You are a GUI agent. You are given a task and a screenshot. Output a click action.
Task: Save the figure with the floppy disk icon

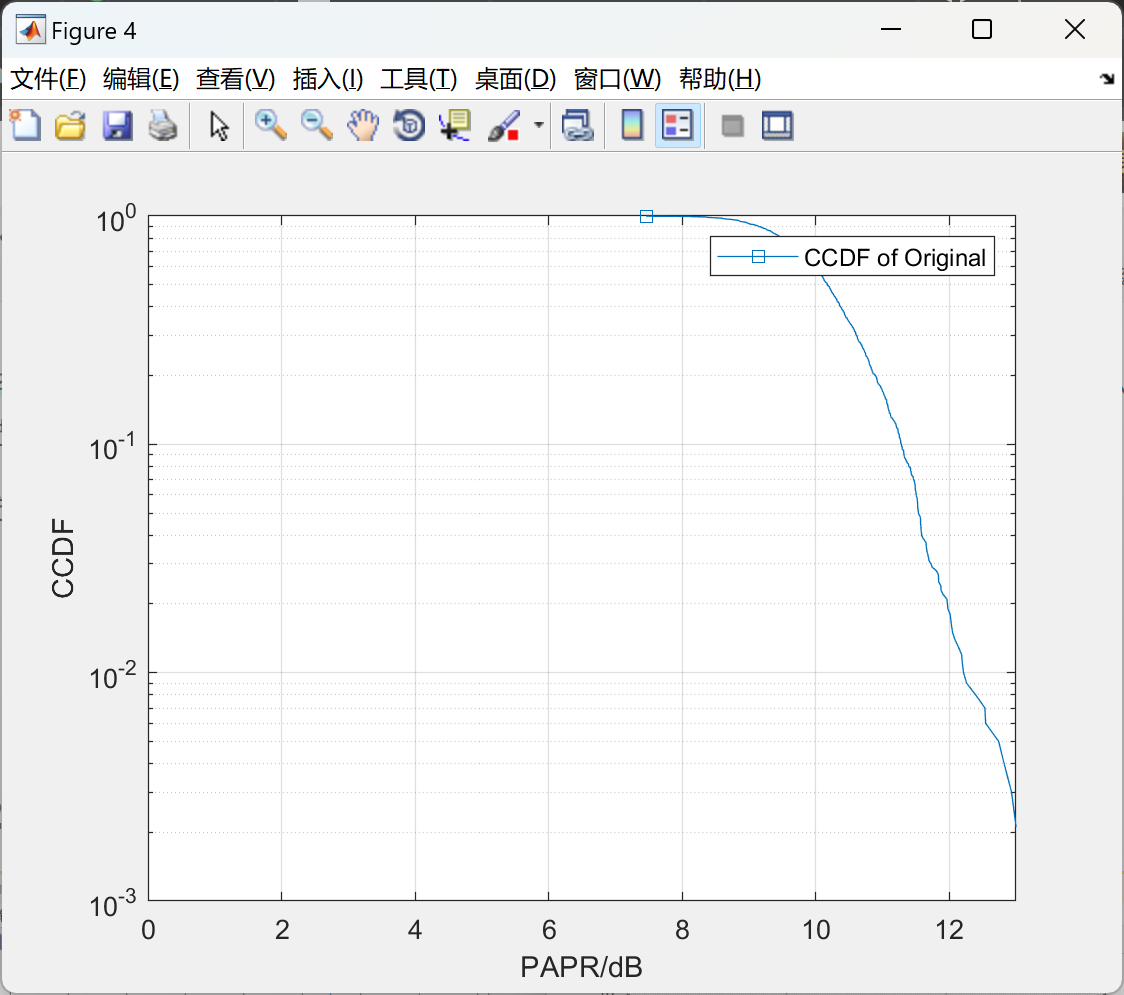click(117, 125)
